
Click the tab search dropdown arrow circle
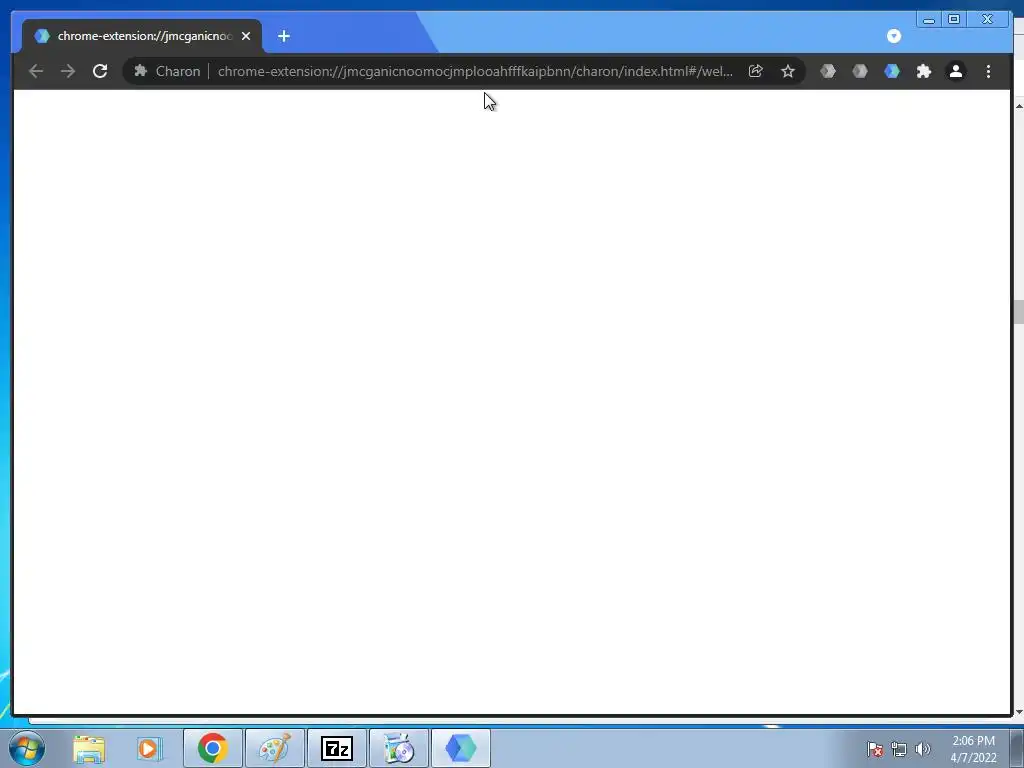(x=894, y=36)
